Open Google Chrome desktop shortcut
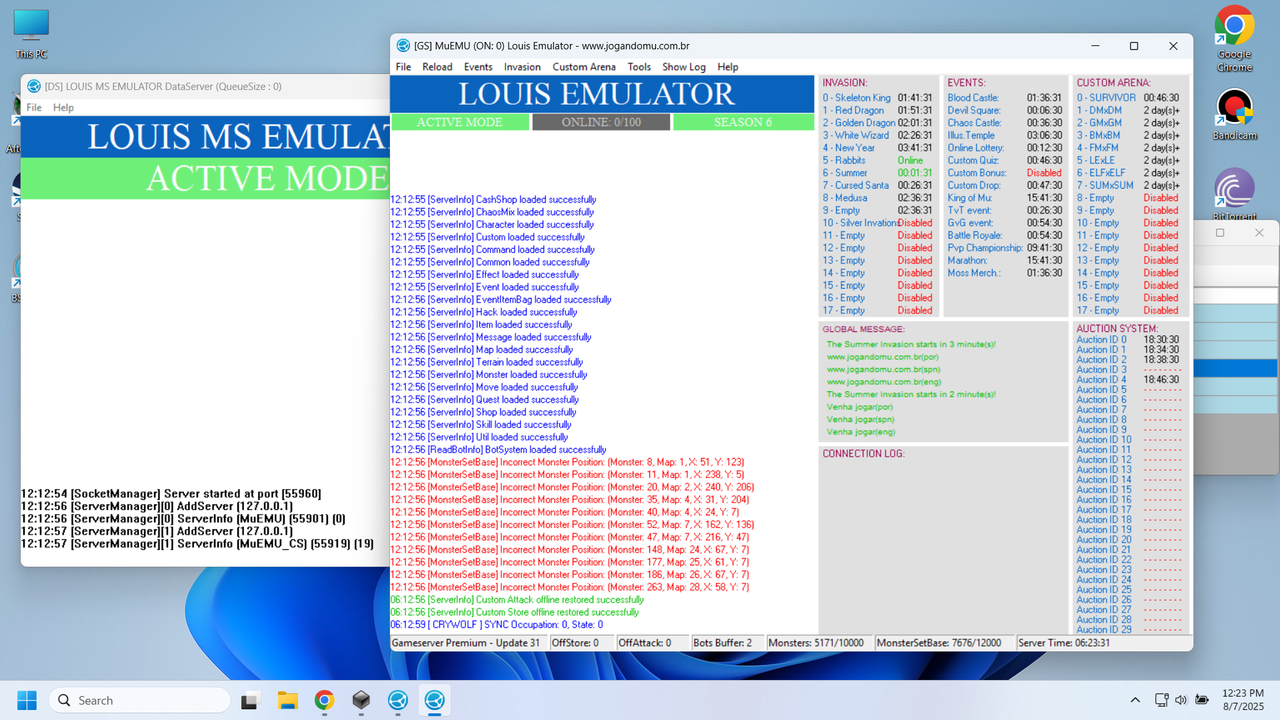This screenshot has height=720, width=1280. [1235, 39]
